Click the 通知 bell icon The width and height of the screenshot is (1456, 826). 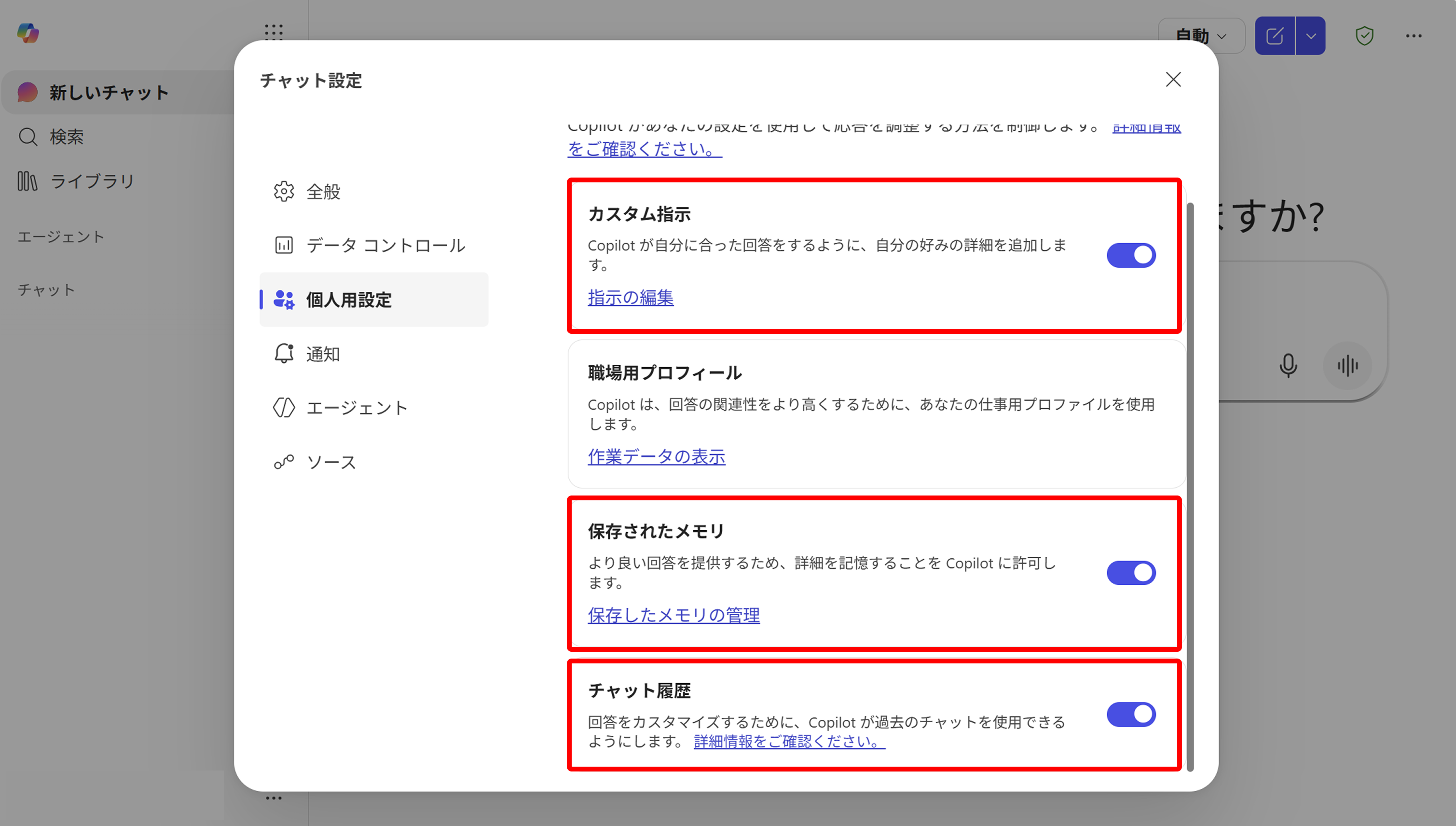(x=284, y=354)
